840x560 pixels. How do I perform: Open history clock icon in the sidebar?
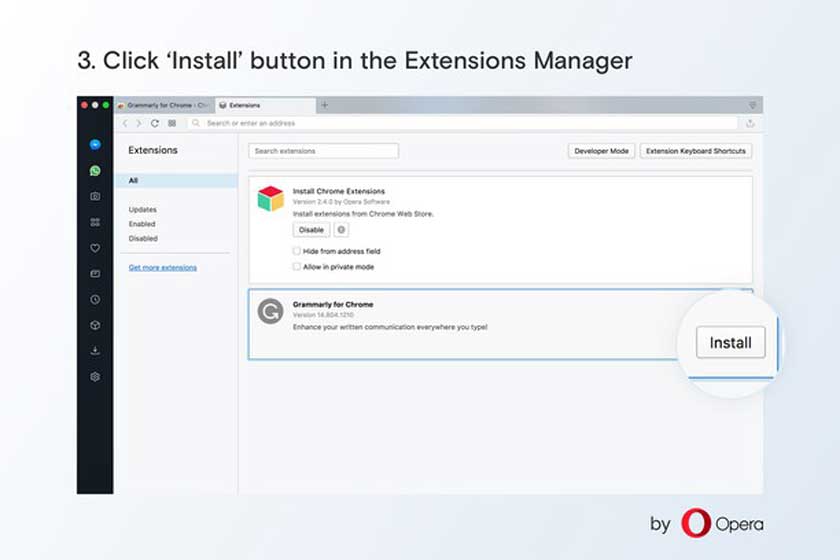click(x=95, y=300)
